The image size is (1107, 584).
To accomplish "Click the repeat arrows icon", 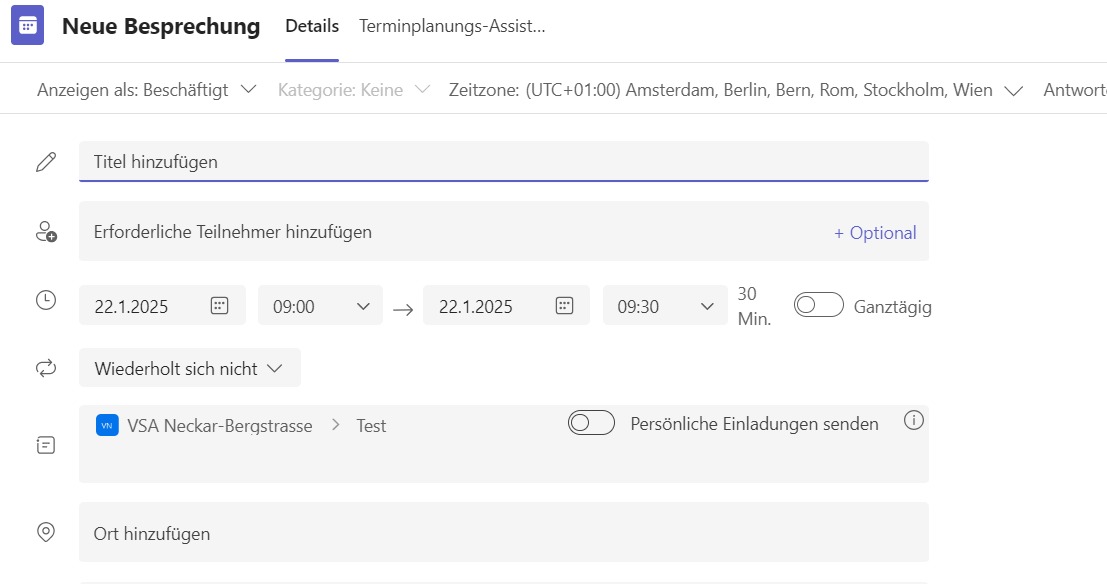I will 46,368.
